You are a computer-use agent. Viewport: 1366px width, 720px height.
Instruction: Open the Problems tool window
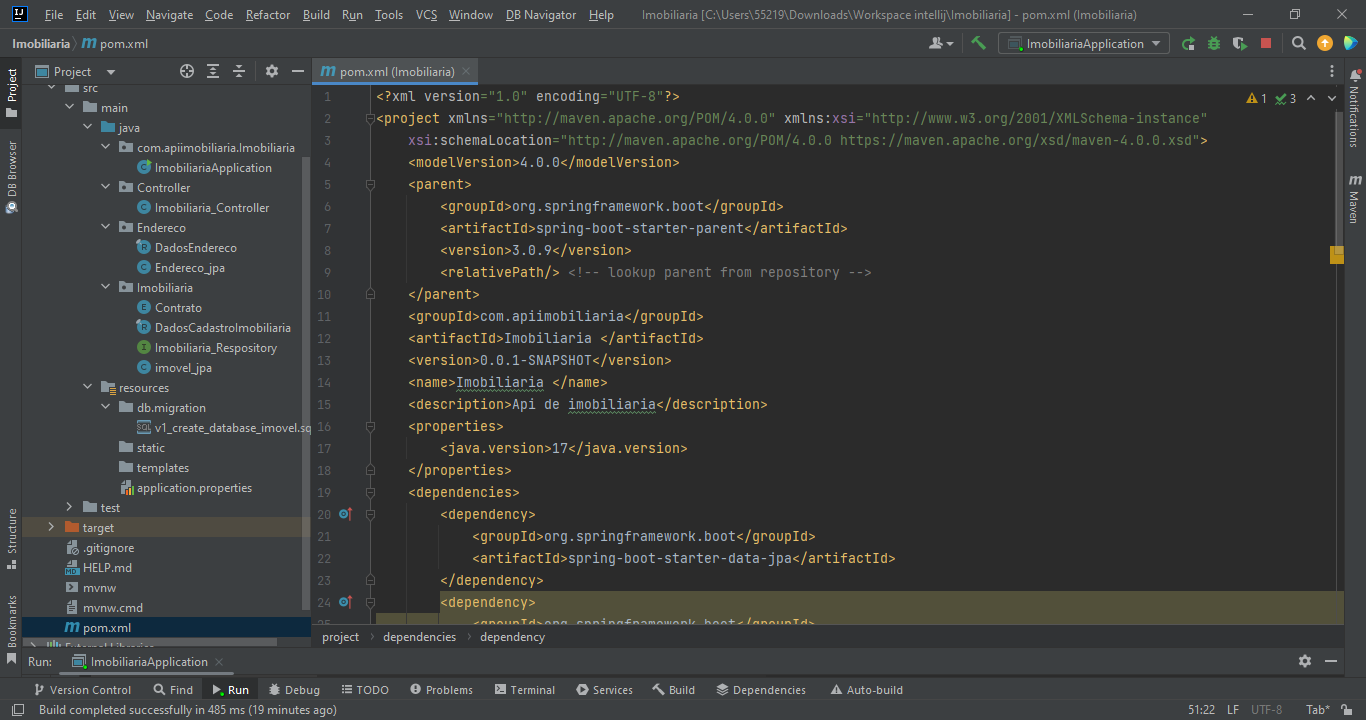tap(440, 690)
